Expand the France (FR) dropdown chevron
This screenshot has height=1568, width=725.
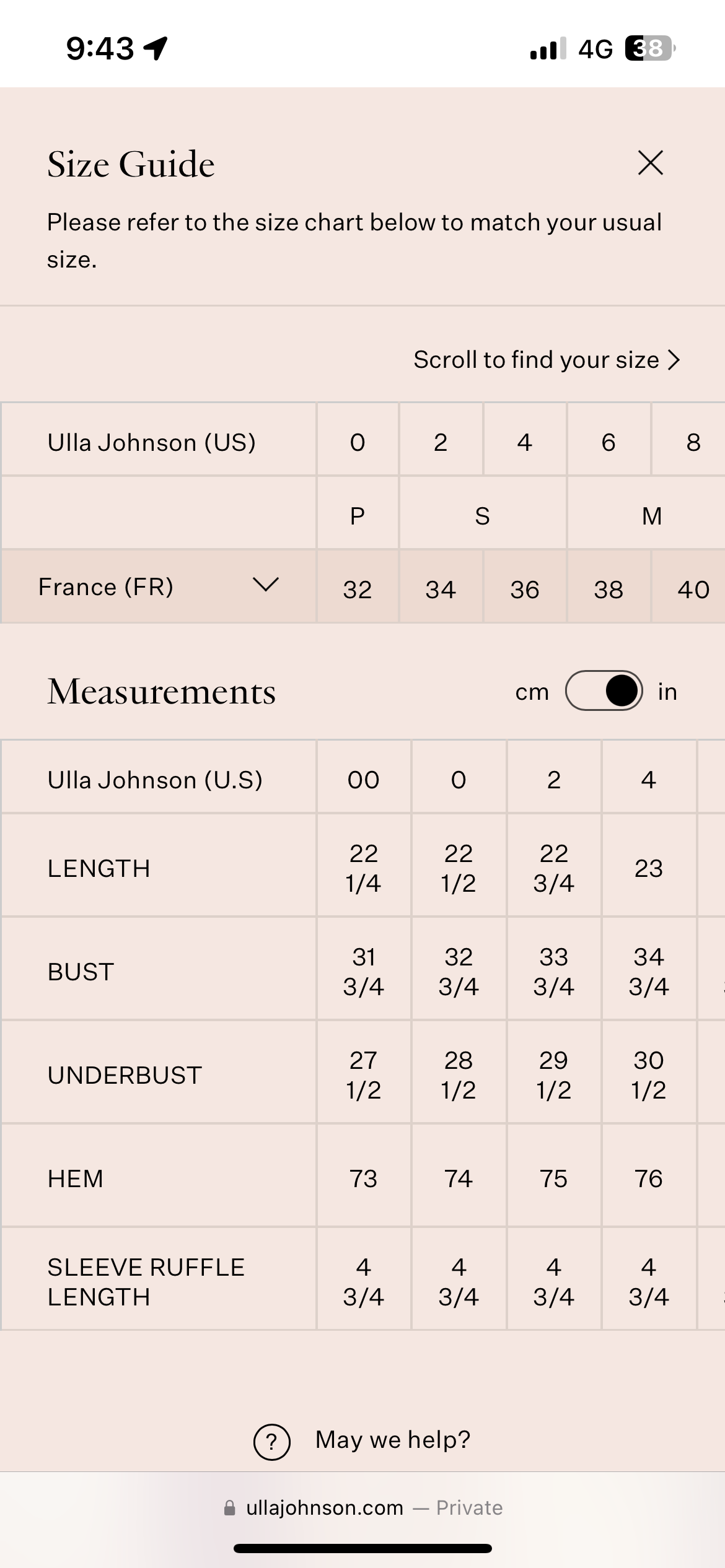(x=266, y=585)
